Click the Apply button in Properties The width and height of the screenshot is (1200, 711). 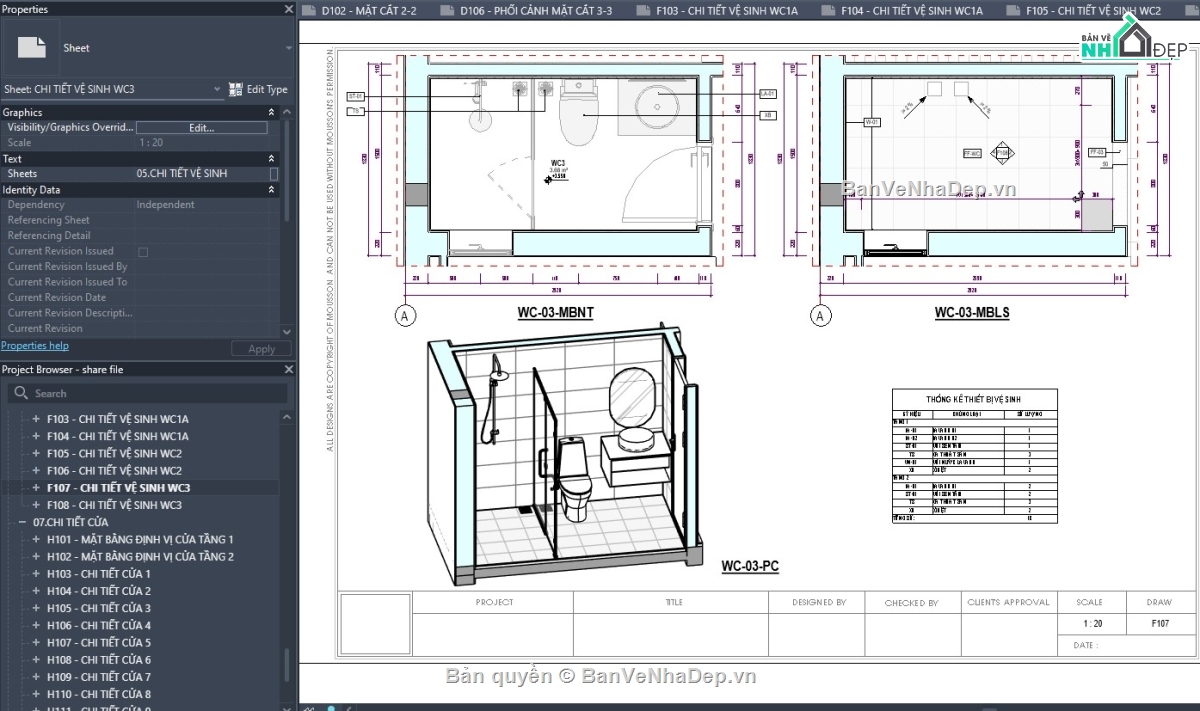point(261,349)
